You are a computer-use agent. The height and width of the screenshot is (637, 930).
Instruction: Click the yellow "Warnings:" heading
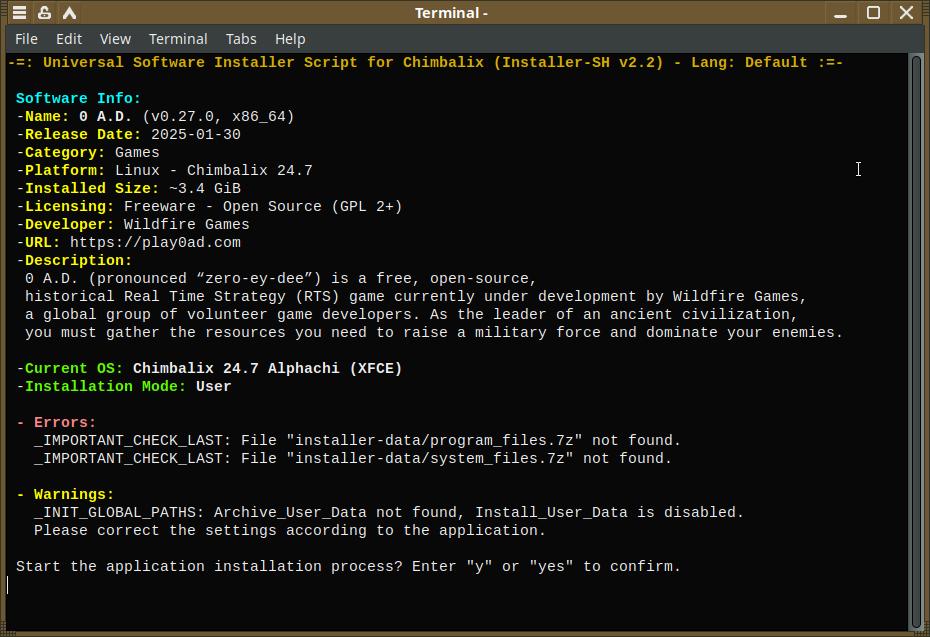[x=74, y=495]
